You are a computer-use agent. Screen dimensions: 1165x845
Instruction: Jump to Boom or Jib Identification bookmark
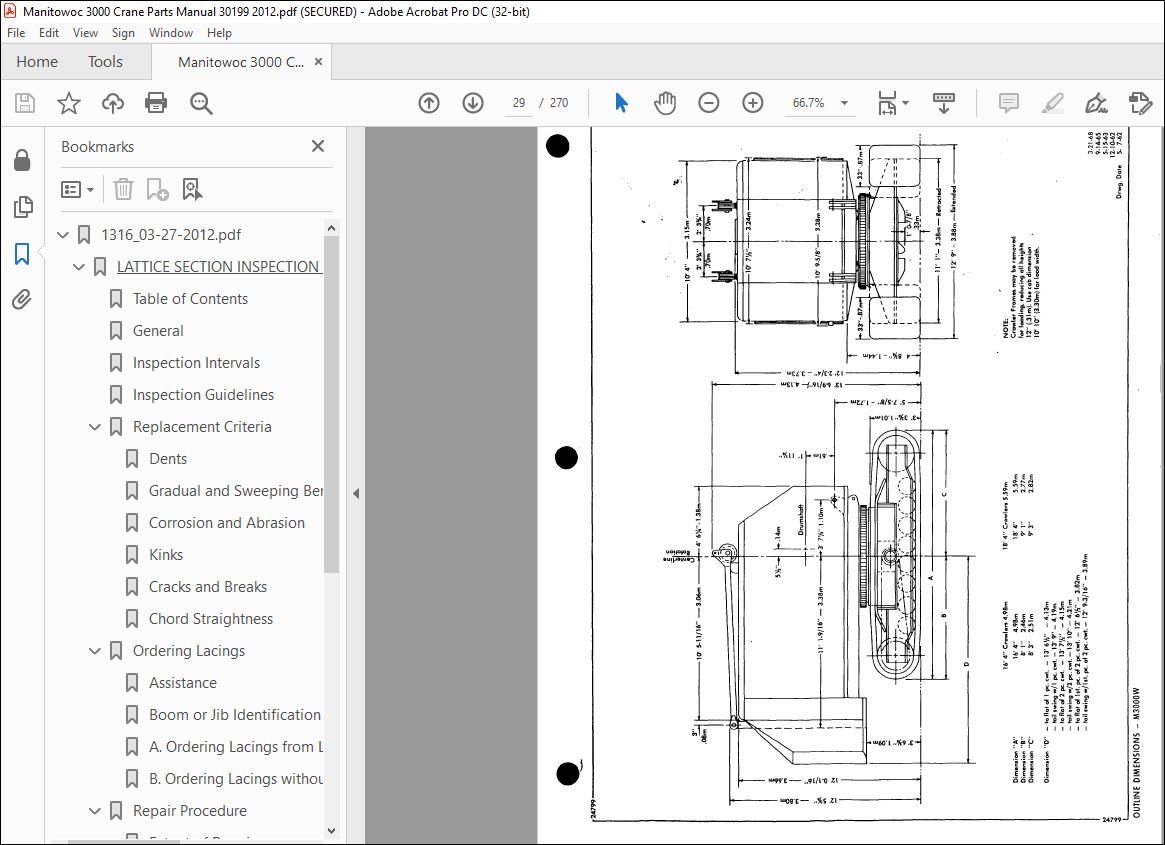pos(235,714)
